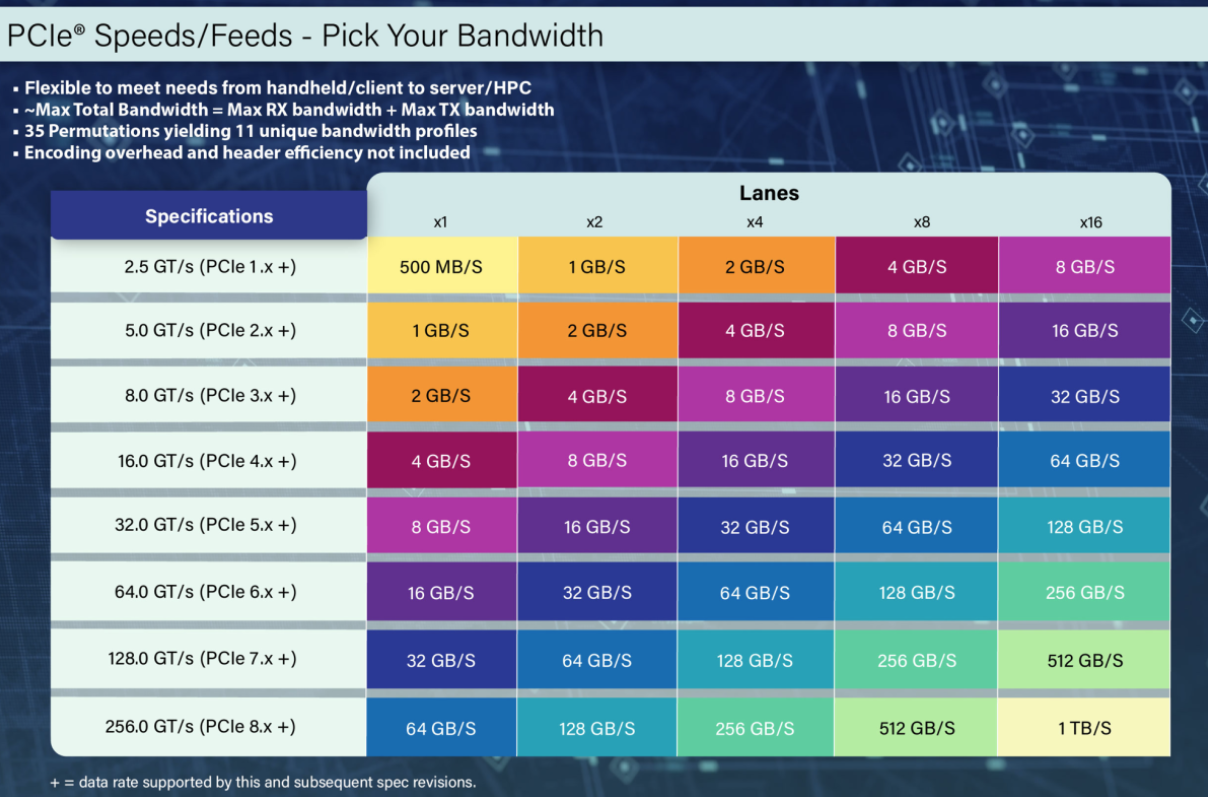Click 512 GB/S cell in PCIe 7.x row
This screenshot has width=1208, height=797.
click(1084, 660)
